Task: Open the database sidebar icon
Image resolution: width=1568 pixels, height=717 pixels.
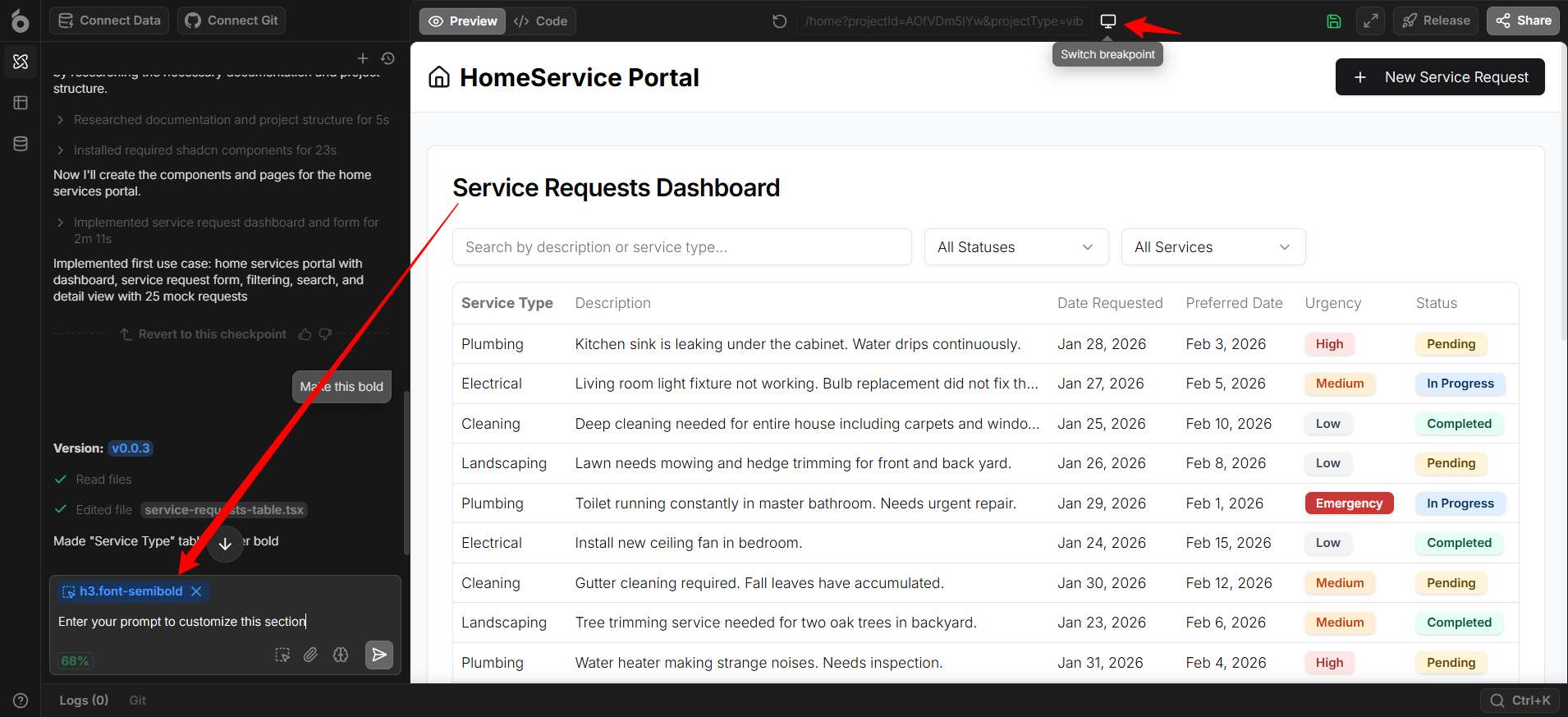Action: point(21,144)
